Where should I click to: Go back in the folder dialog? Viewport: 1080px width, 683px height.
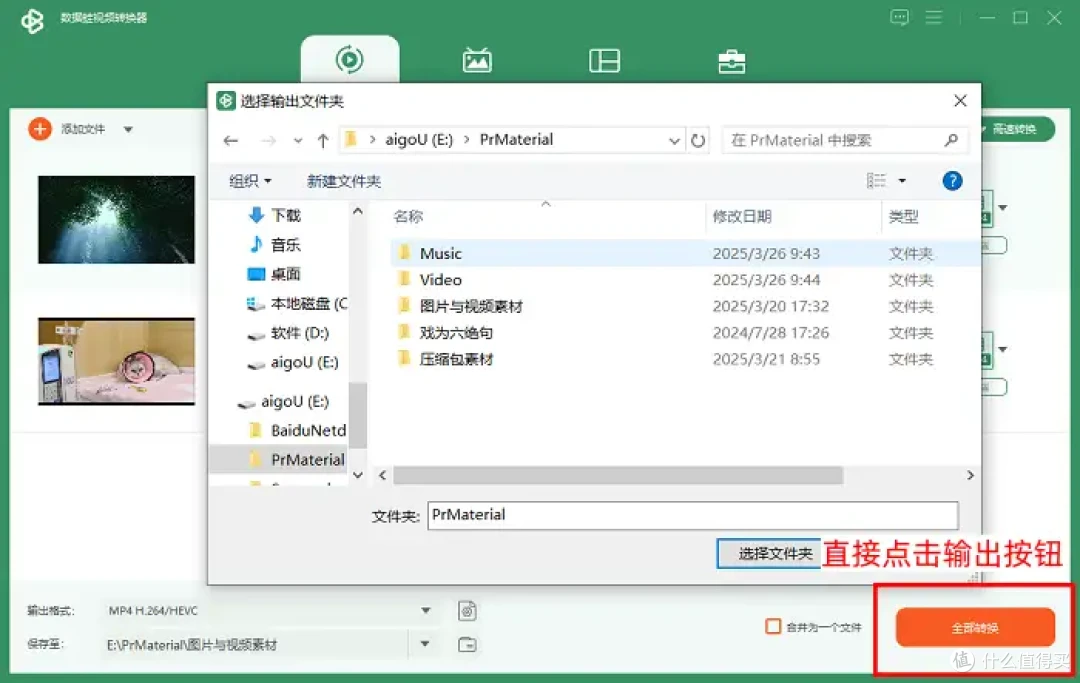(x=231, y=140)
